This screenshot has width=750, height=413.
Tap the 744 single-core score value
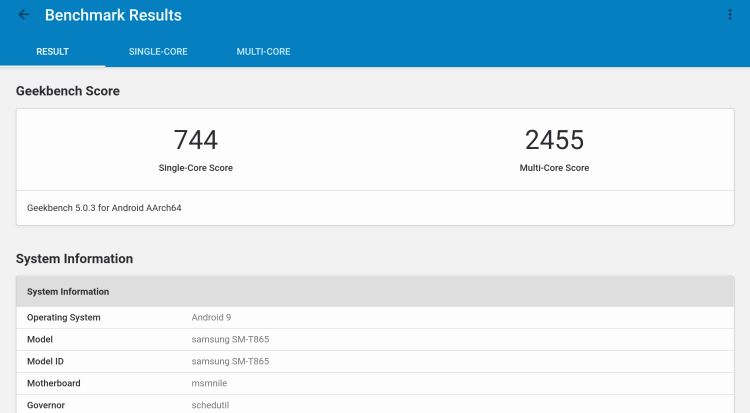coord(195,140)
